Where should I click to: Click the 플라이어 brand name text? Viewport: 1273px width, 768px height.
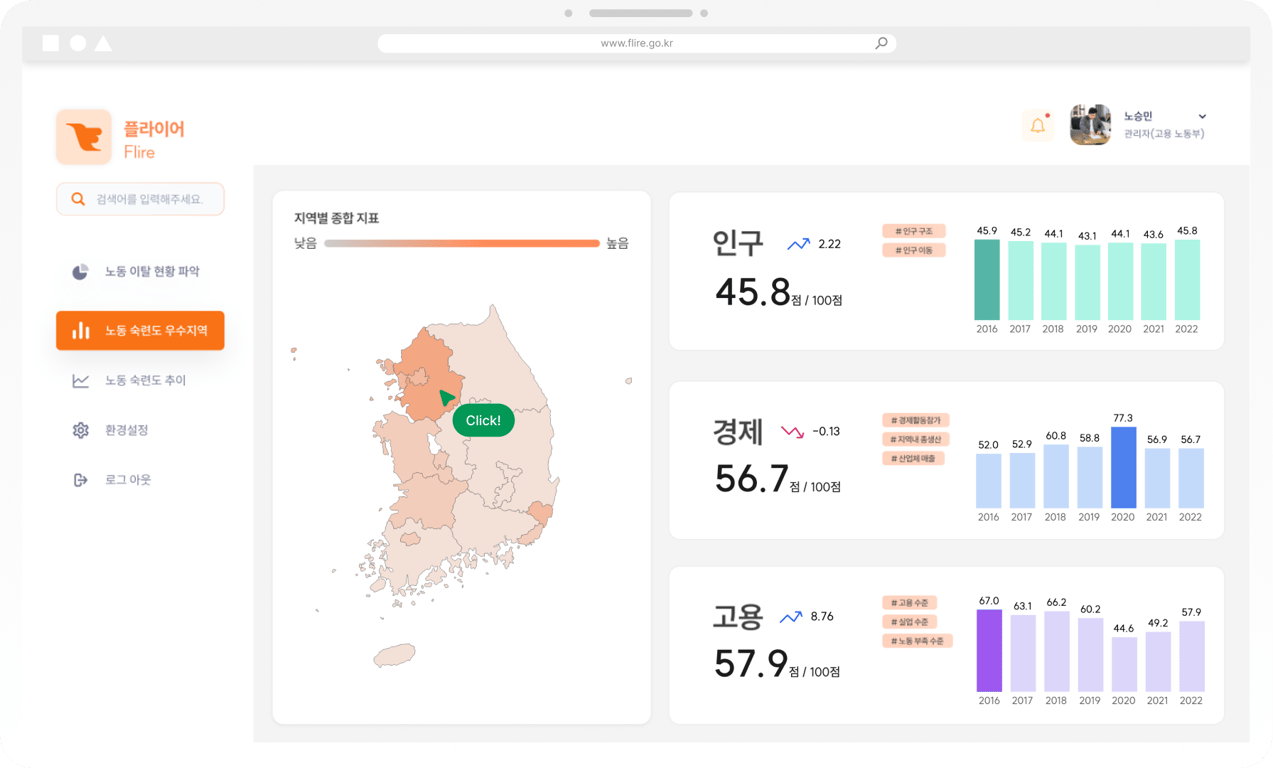154,129
